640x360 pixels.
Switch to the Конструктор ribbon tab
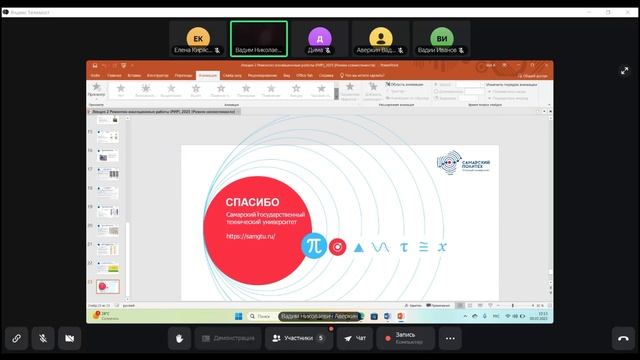pyautogui.click(x=158, y=76)
